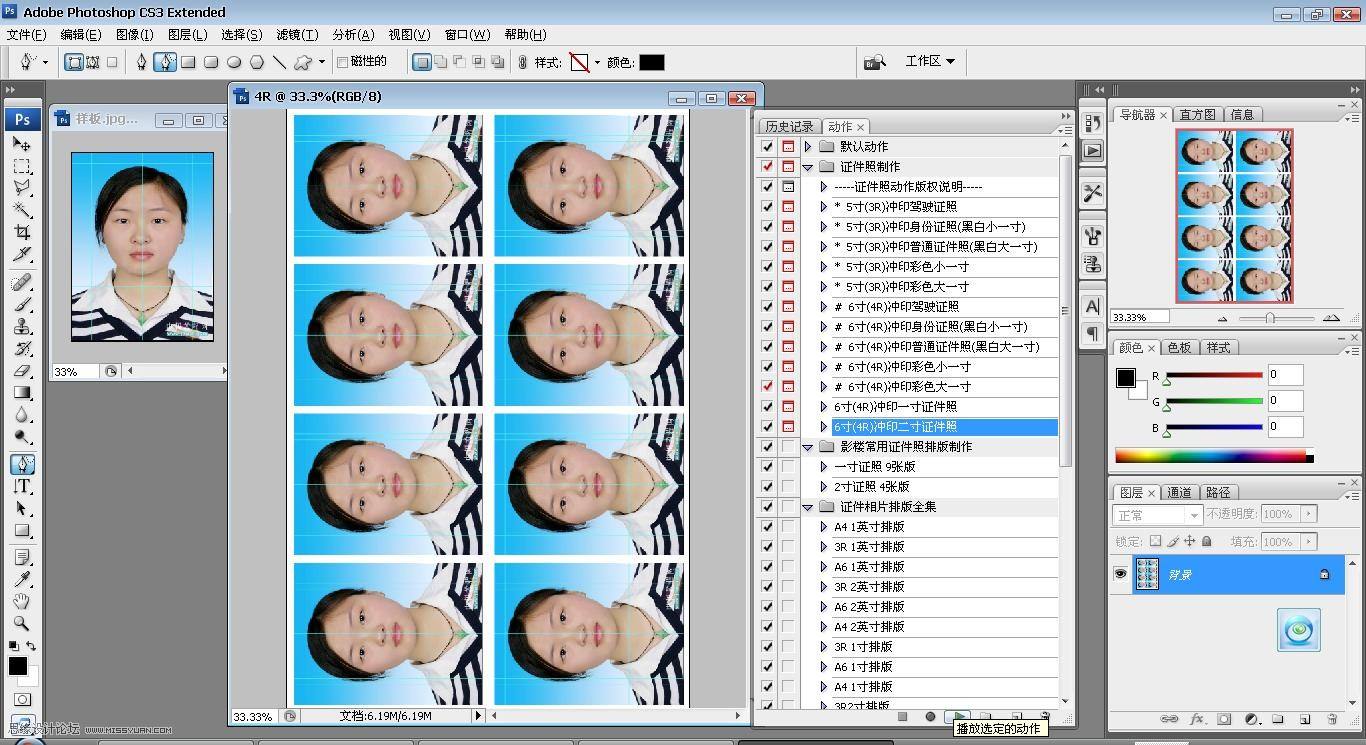Screen dimensions: 1366x745
Task: Select the A4 1英寸排版 action
Action: 869,526
